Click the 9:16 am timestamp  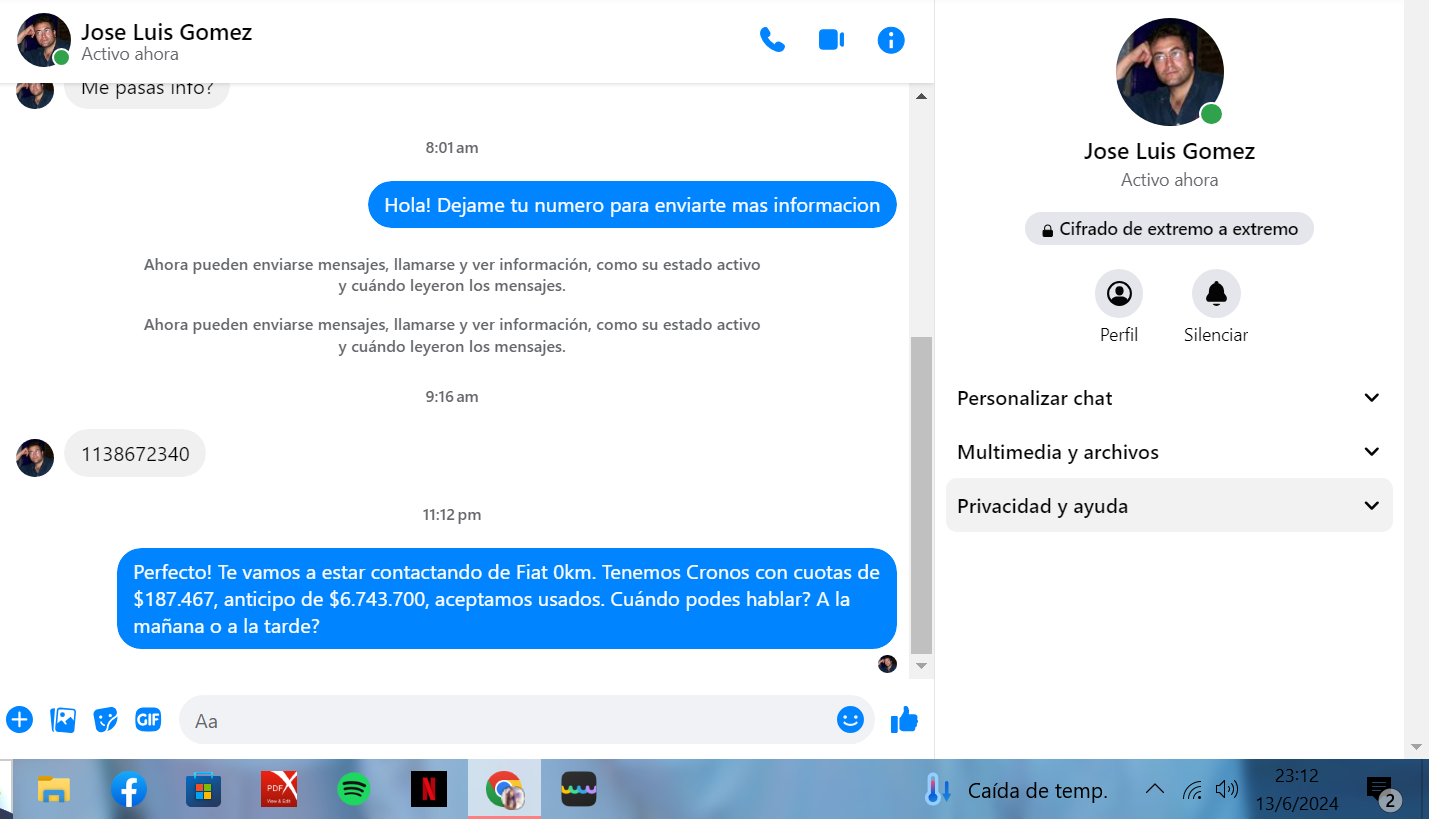[x=452, y=397]
